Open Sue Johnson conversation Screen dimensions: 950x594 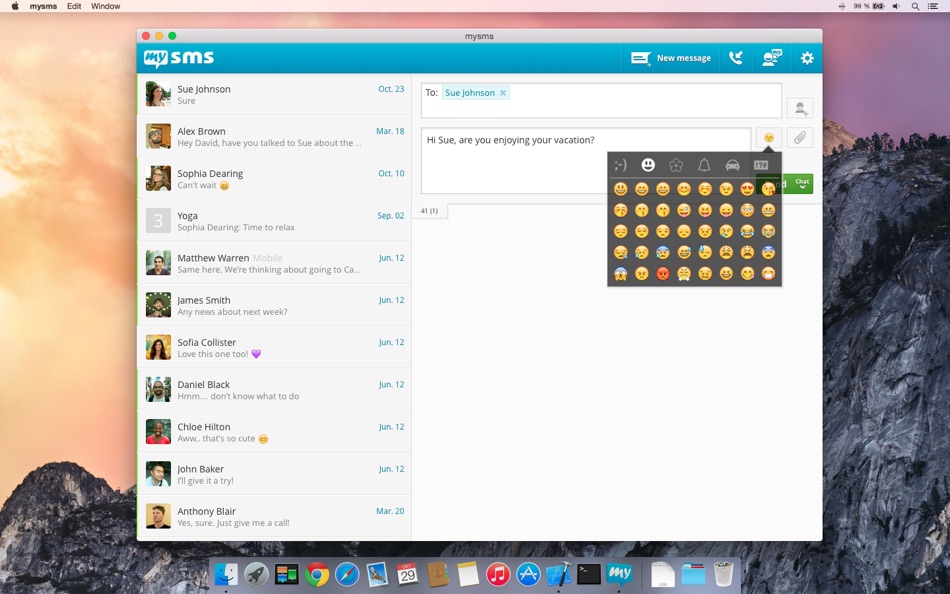tap(274, 94)
